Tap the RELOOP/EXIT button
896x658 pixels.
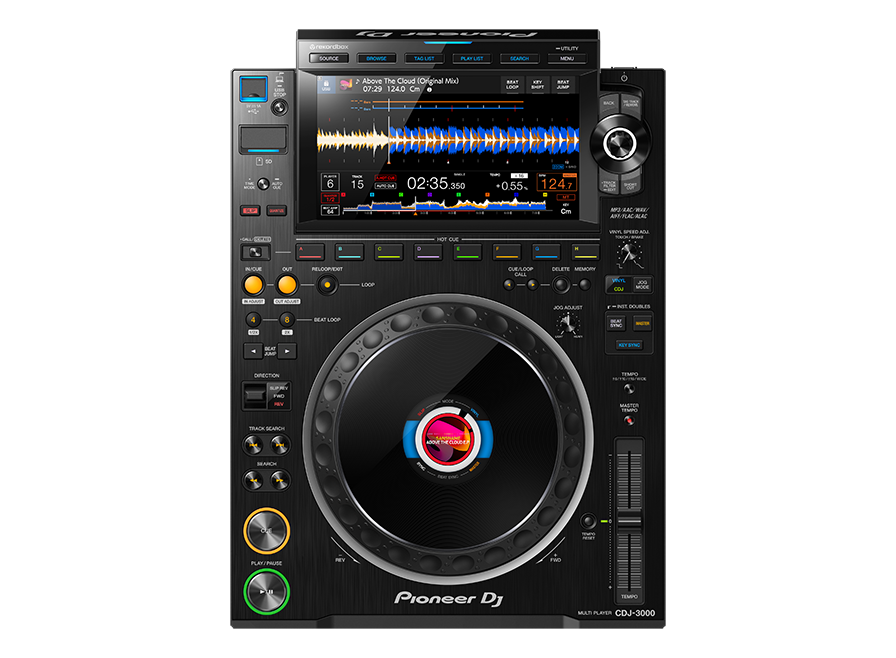328,283
